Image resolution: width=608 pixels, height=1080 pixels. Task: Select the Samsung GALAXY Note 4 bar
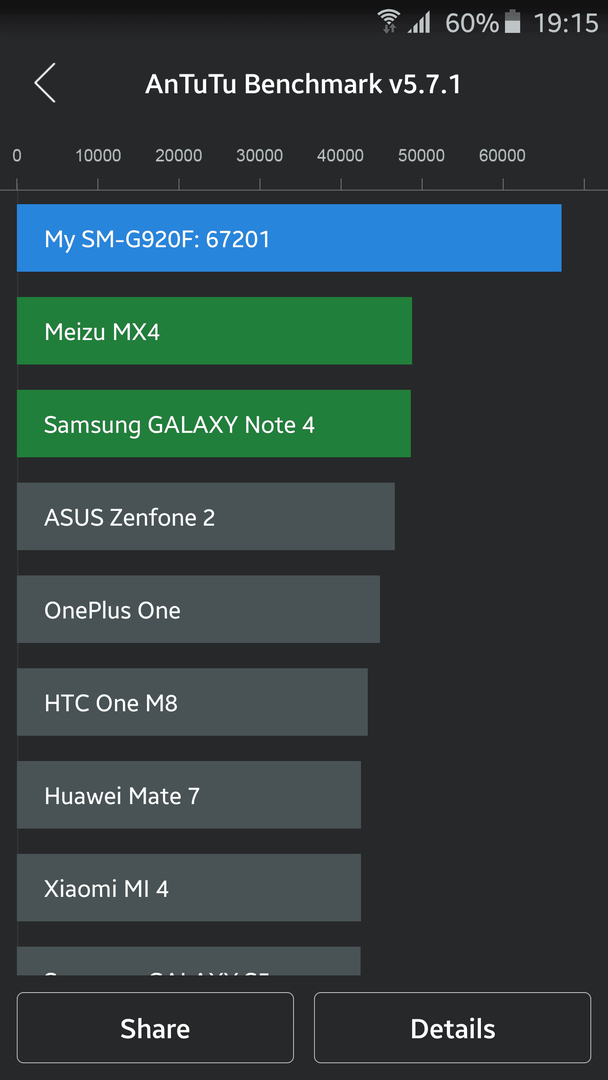click(x=213, y=424)
